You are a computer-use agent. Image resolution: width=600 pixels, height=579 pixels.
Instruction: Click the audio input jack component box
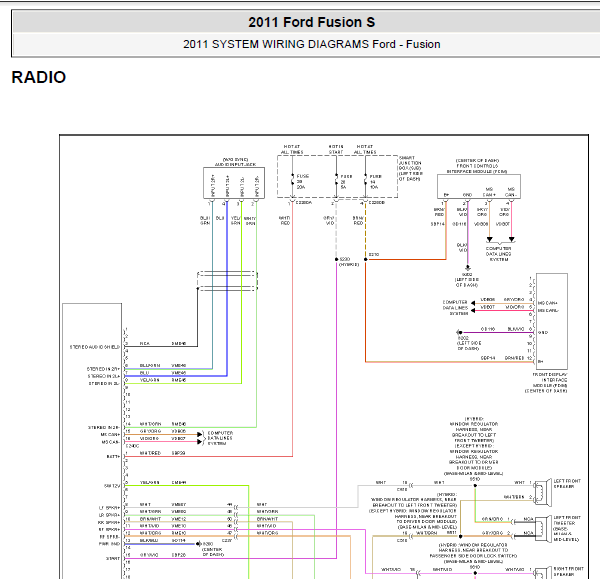234,183
